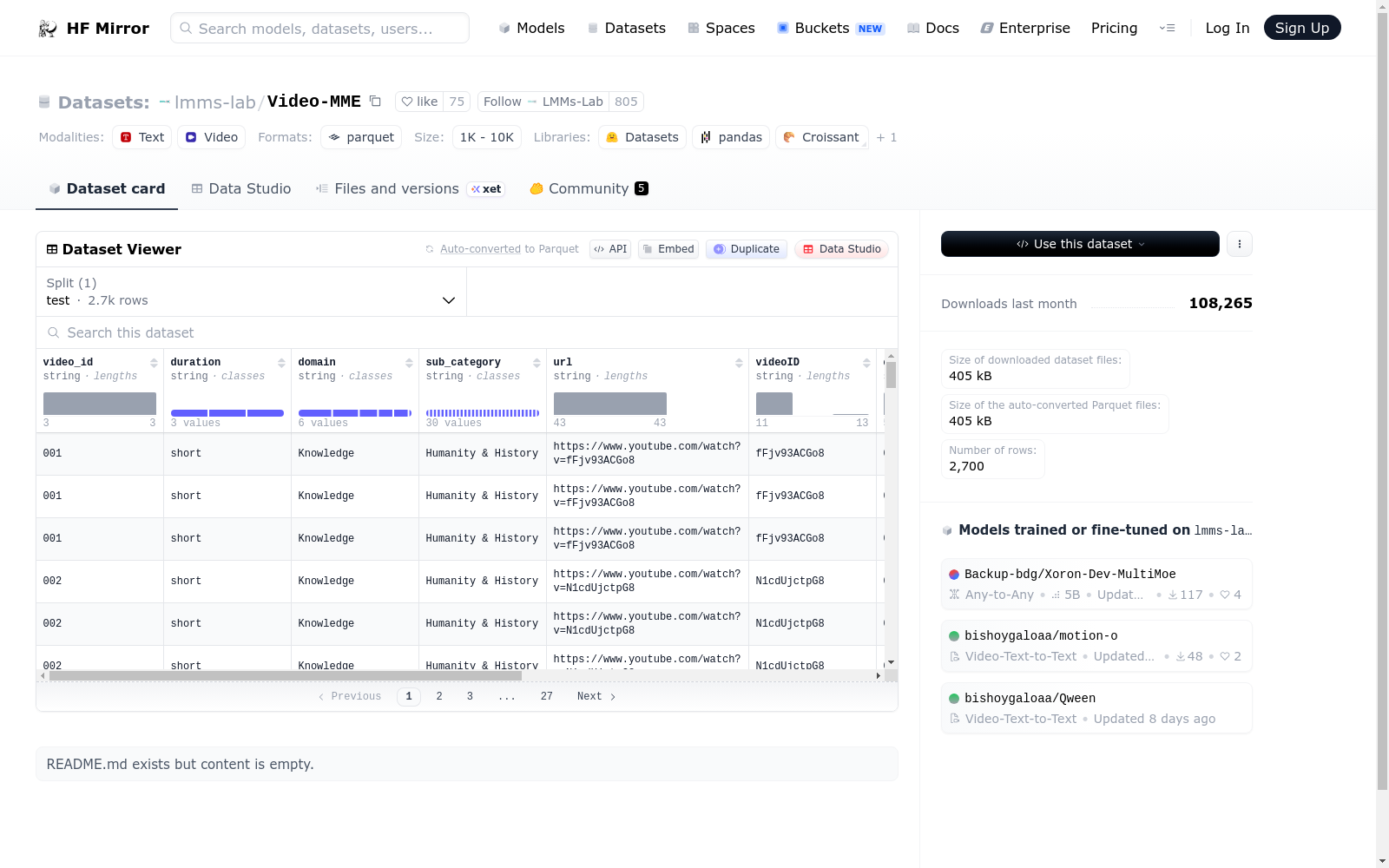Viewport: 1389px width, 868px height.
Task: Open Models in the top navigation
Action: [x=531, y=28]
